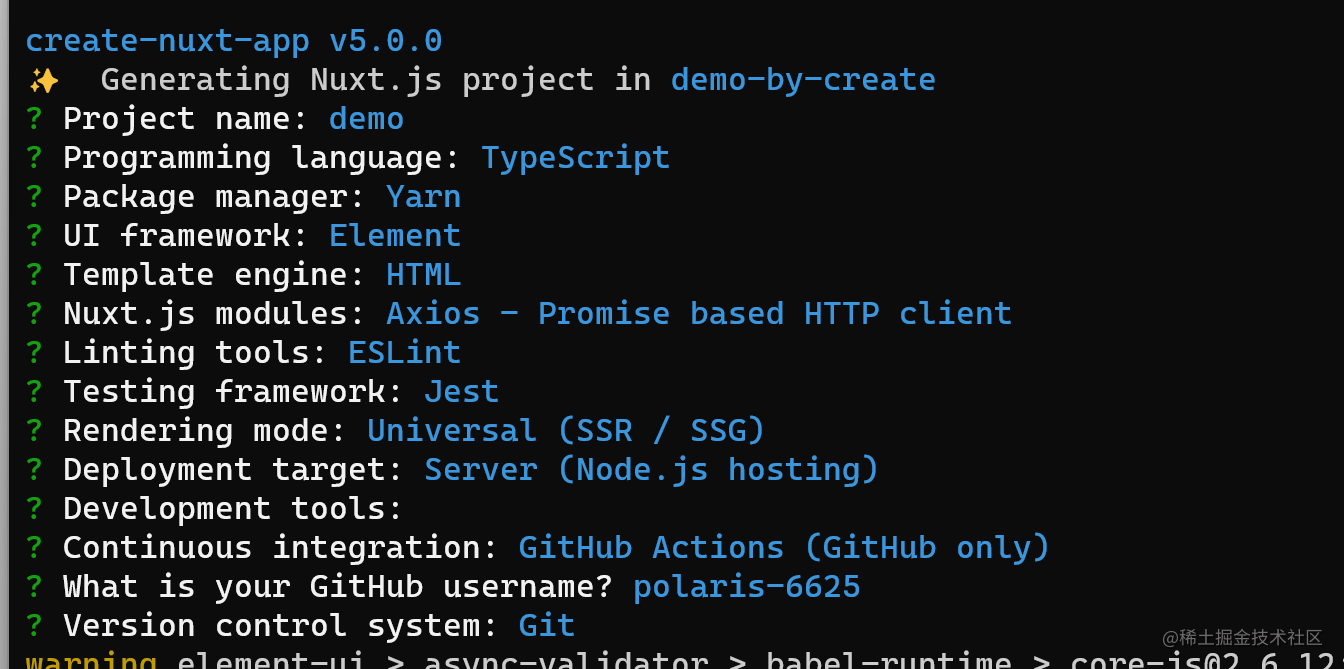Image resolution: width=1344 pixels, height=669 pixels.
Task: Click the question mark before Project name
Action: click(x=35, y=119)
